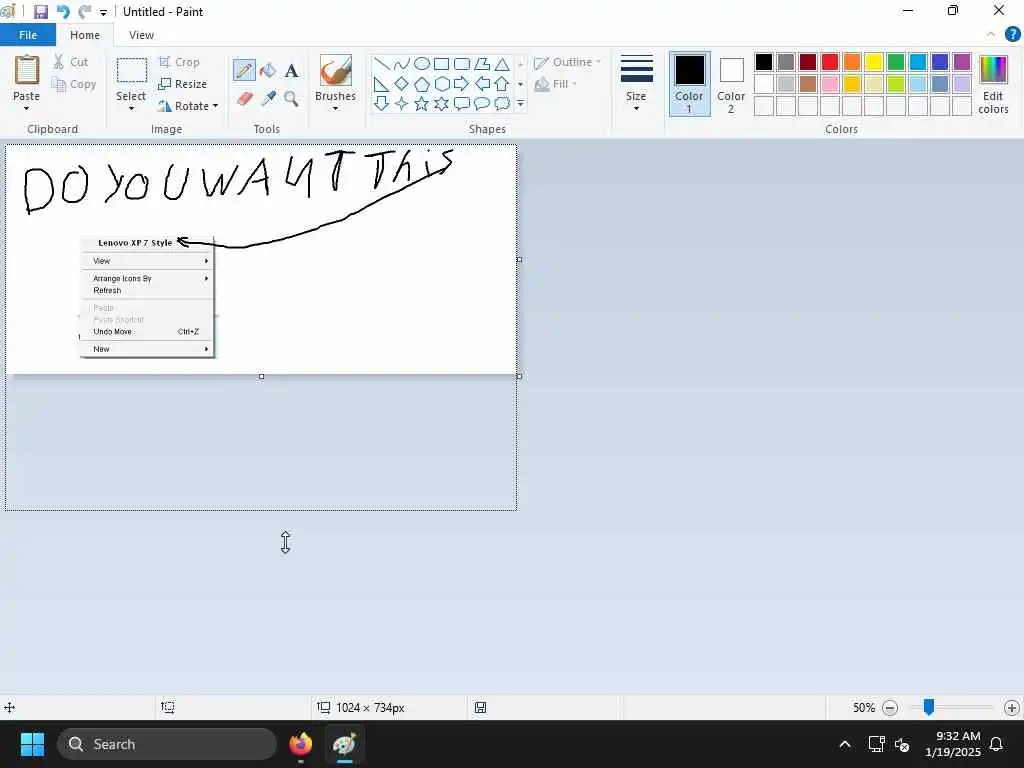
Task: Pick the green color swatch
Action: click(x=896, y=62)
